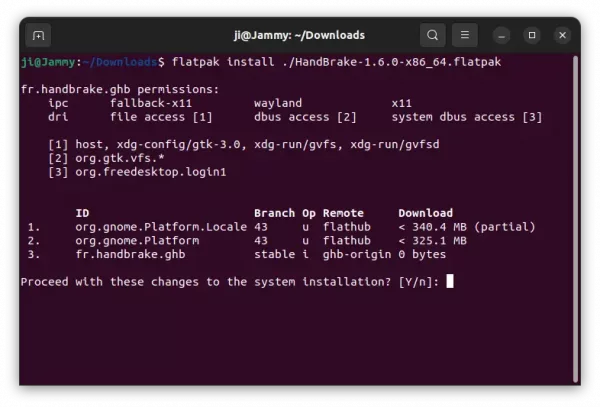
Task: Click the 'Remote' column header
Action: coord(343,213)
